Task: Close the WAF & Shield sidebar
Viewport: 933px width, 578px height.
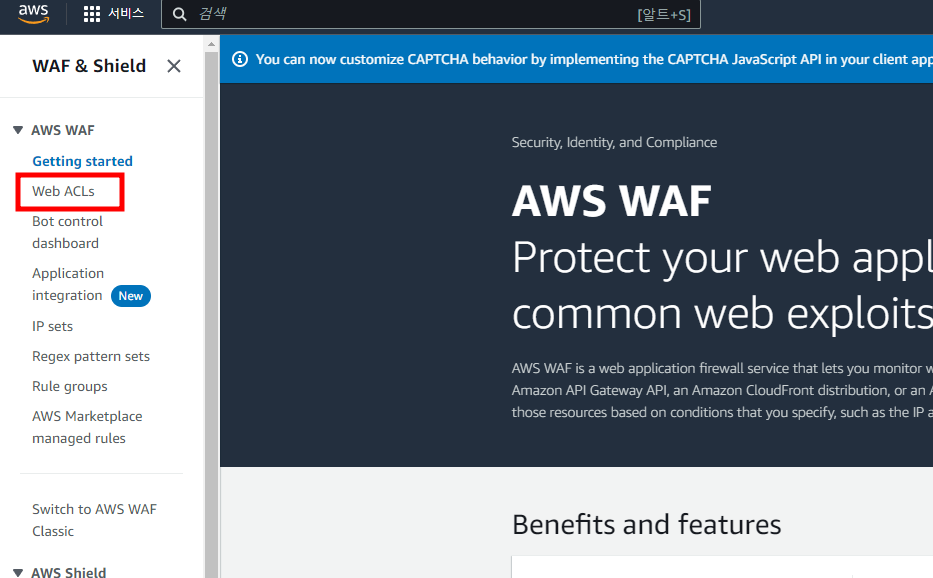Action: tap(174, 66)
